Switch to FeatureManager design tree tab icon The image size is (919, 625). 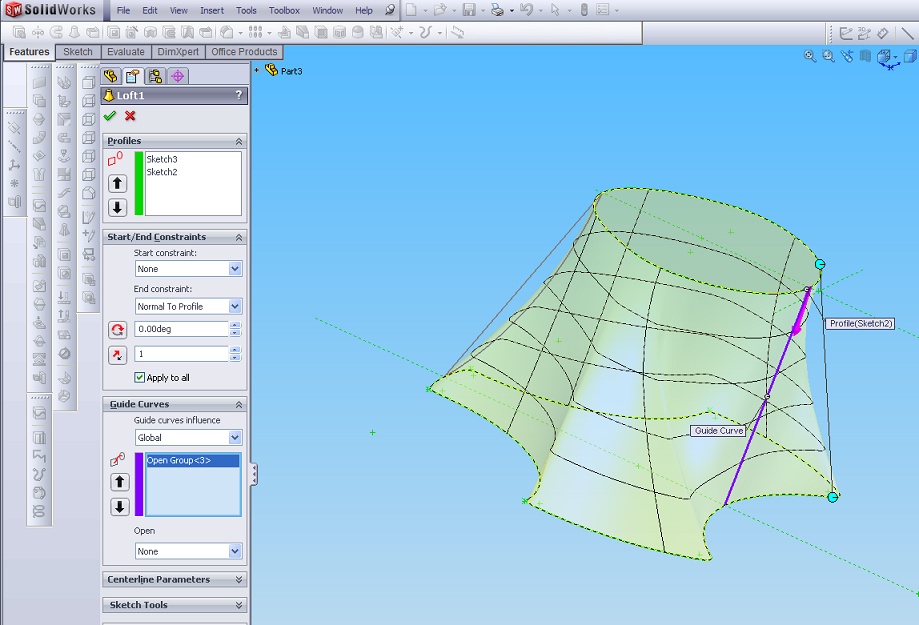click(111, 76)
